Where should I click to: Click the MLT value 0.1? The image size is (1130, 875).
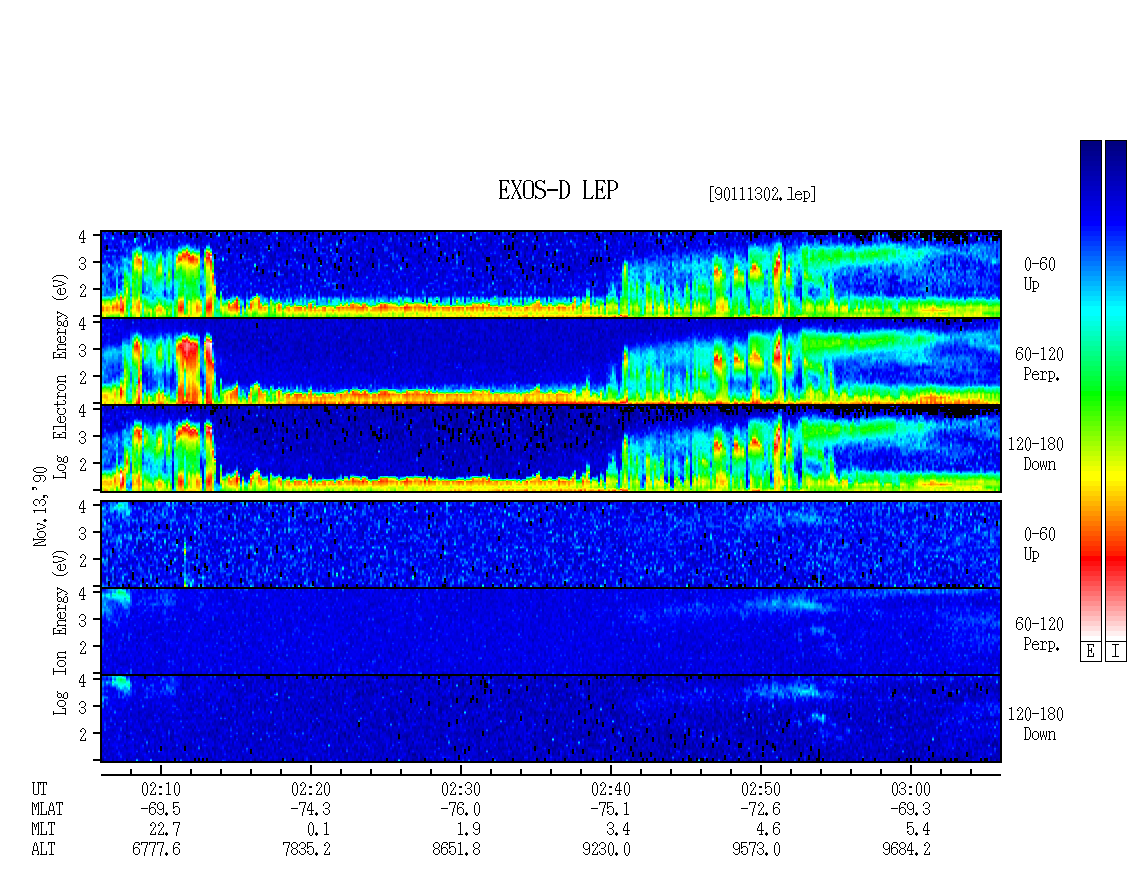(318, 830)
